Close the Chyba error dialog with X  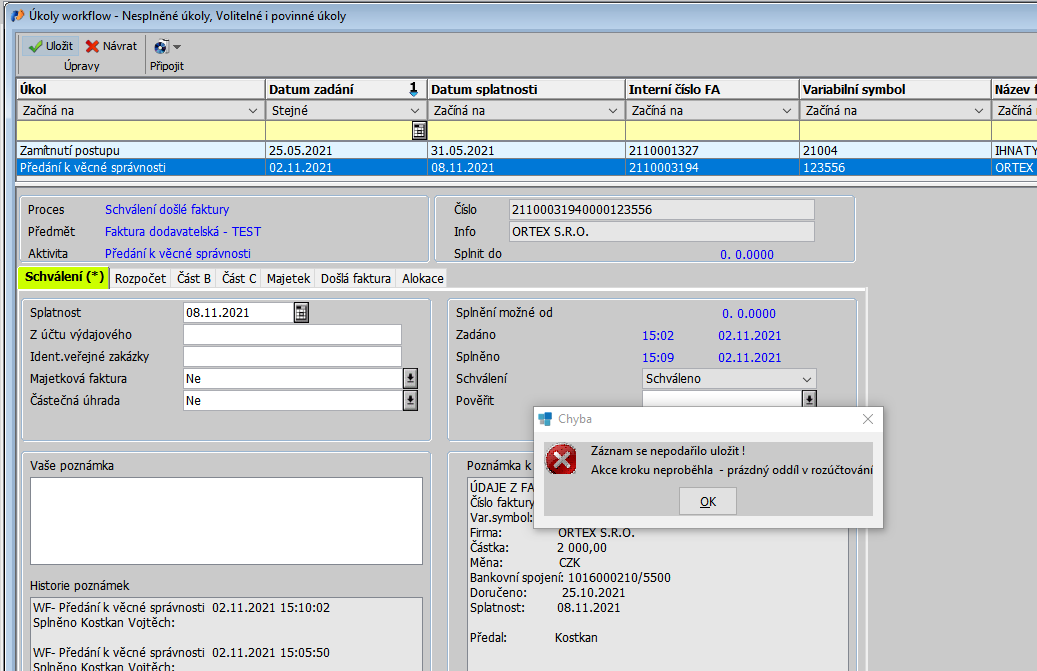coord(867,419)
